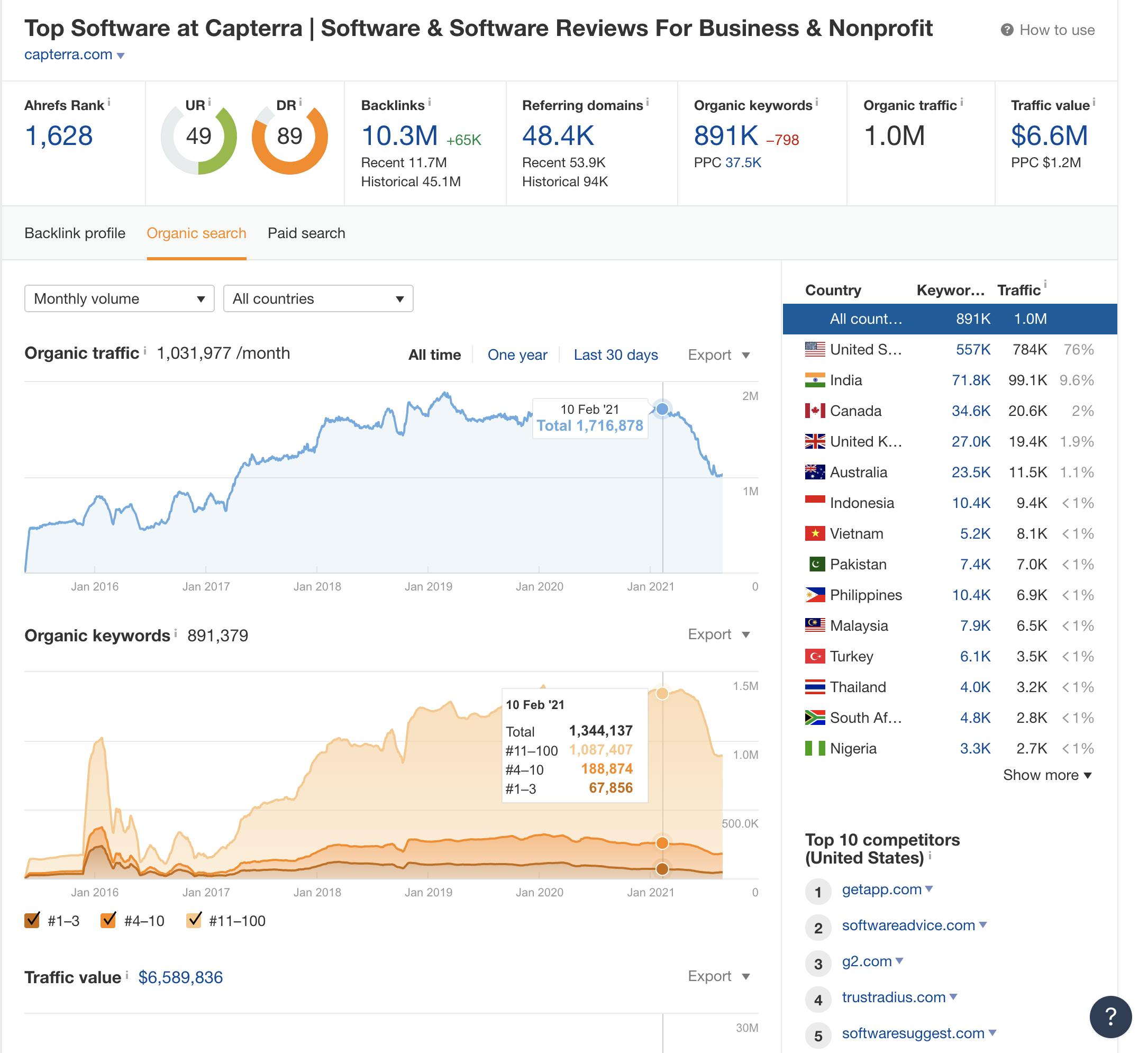Click the India flag icon
Screen dimensions: 1148x1053
pyautogui.click(x=815, y=380)
